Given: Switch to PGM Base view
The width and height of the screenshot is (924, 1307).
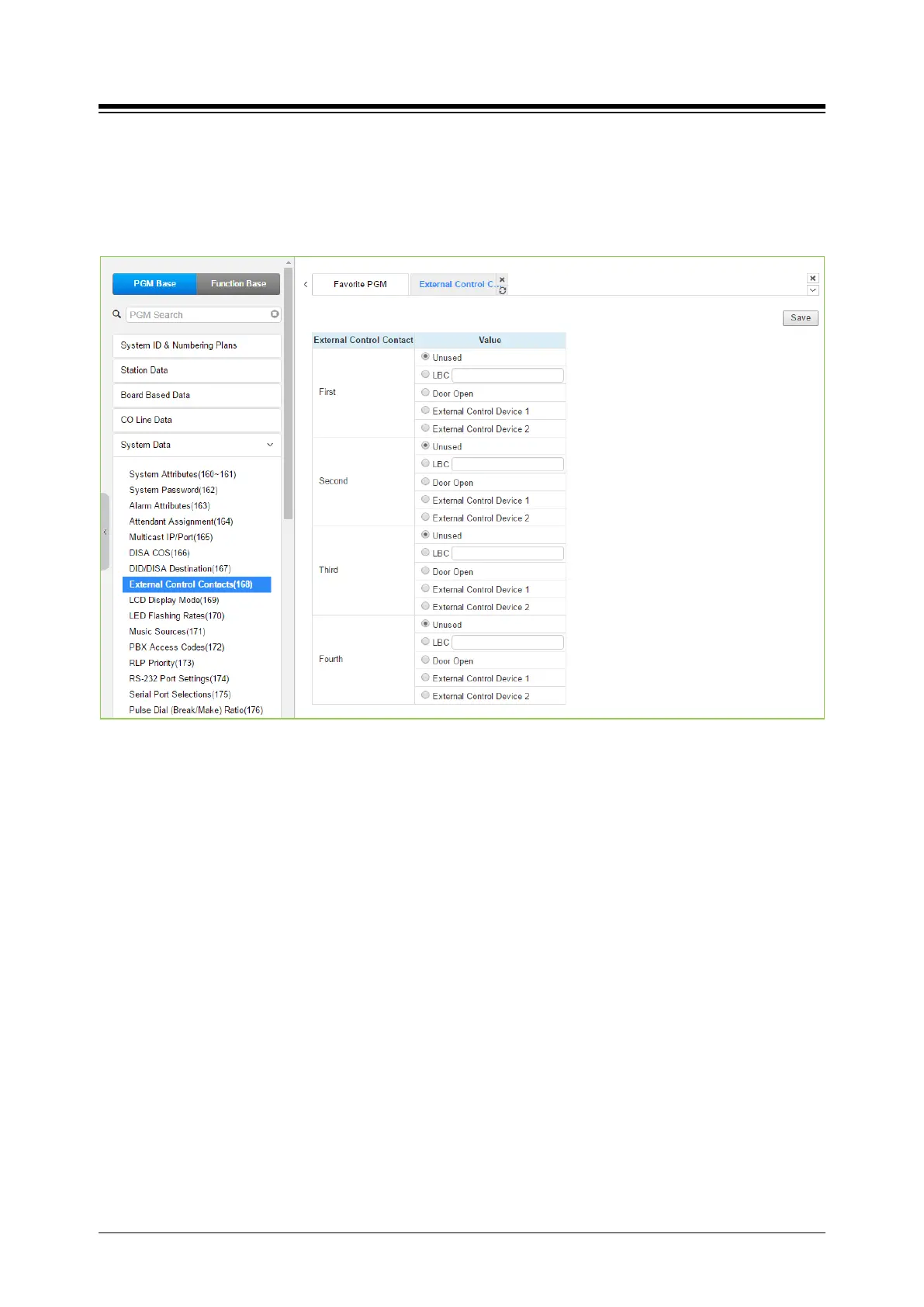Looking at the screenshot, I should (154, 283).
